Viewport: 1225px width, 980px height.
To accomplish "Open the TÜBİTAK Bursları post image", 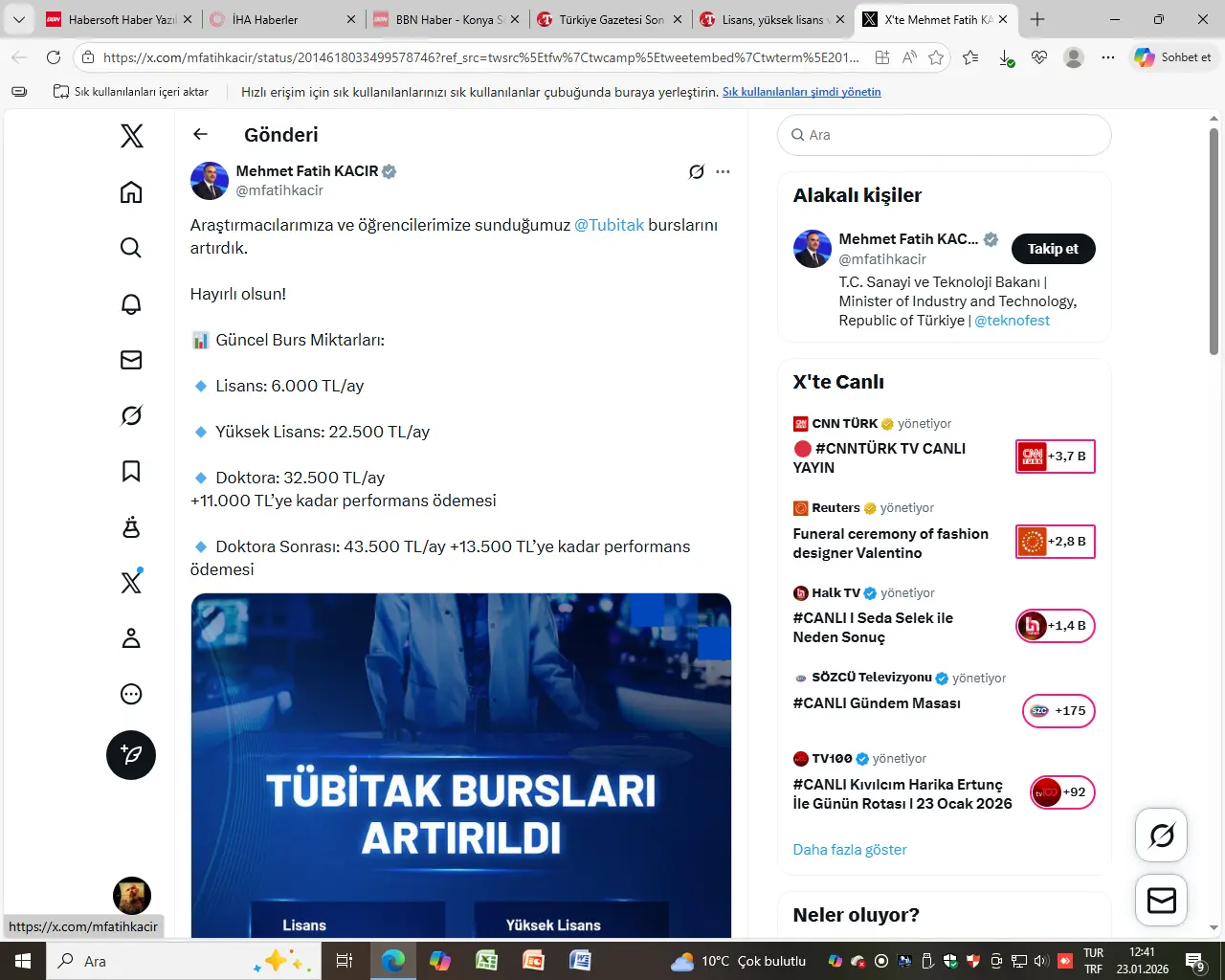I will 460,766.
